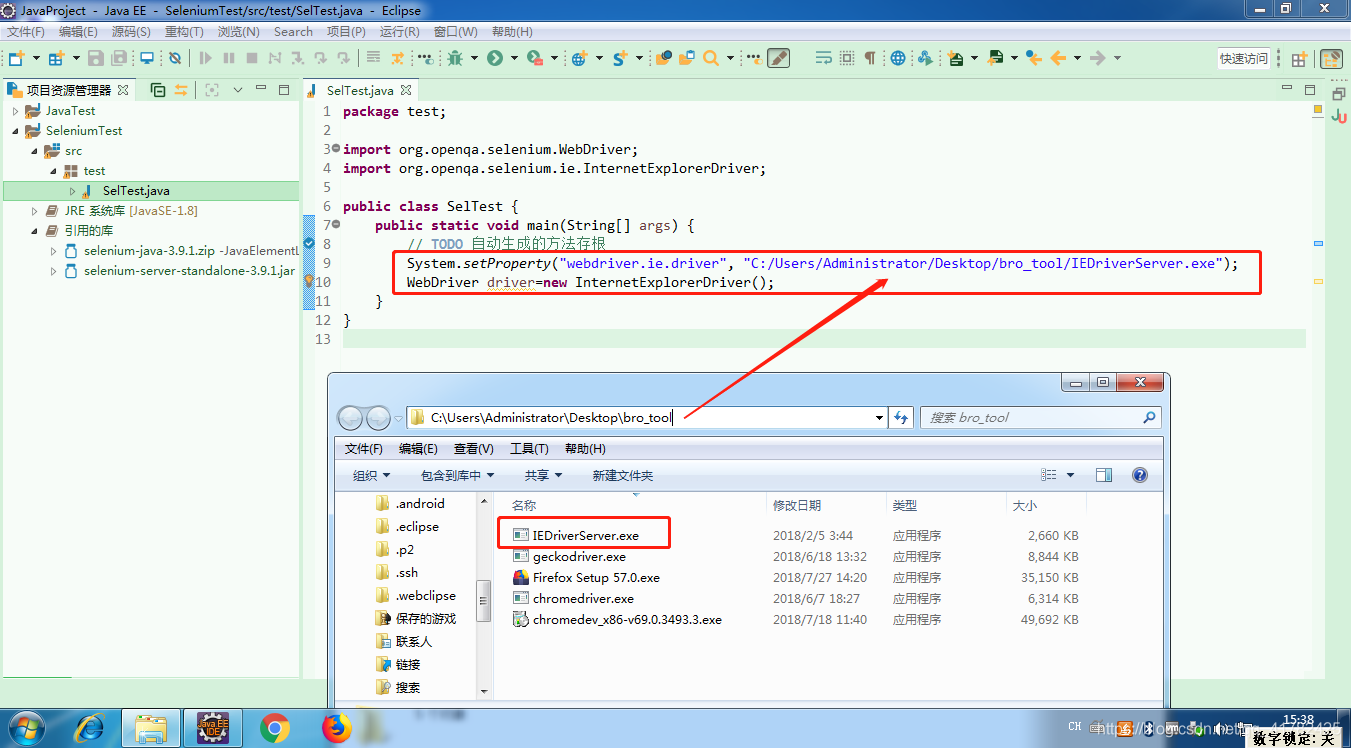The image size is (1351, 748).
Task: Click the Open Perspective icon
Action: [x=1299, y=59]
